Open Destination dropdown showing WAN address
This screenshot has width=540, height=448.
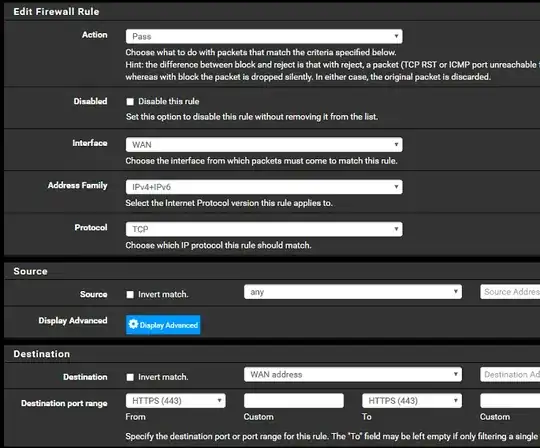tap(353, 375)
